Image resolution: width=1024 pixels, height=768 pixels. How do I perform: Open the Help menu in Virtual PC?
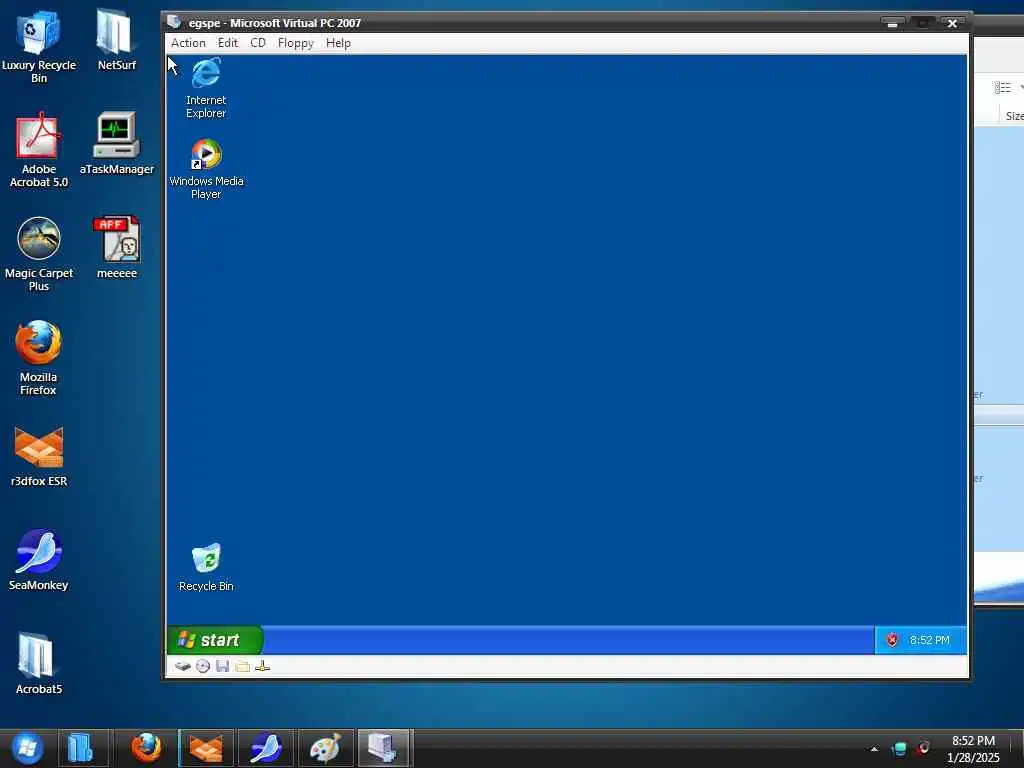tap(338, 43)
